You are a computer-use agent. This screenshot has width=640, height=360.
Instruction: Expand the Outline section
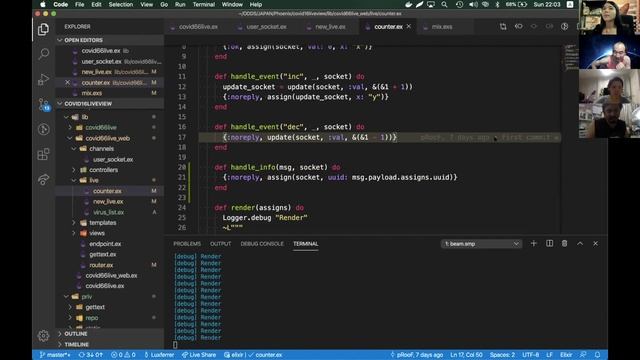coord(110,334)
